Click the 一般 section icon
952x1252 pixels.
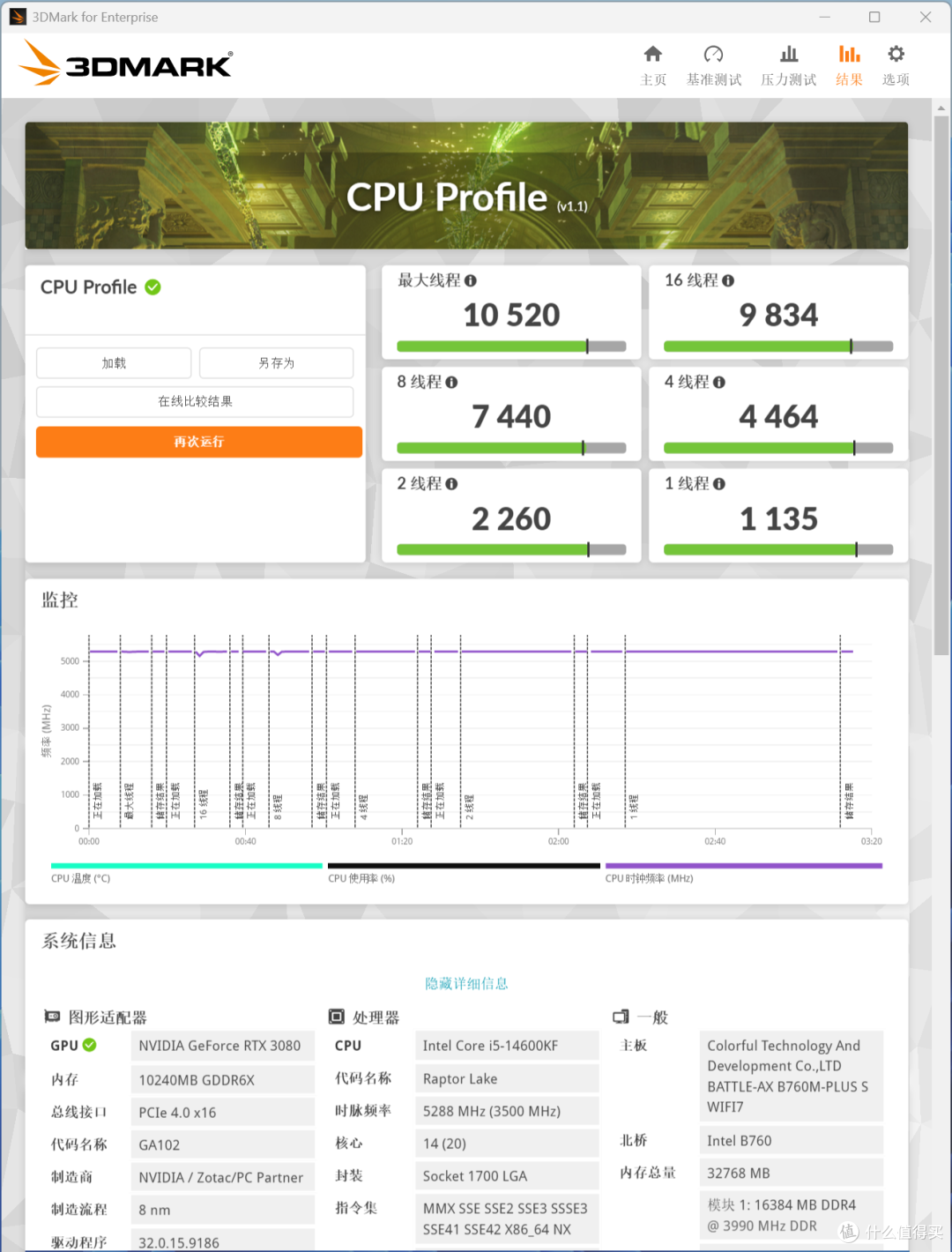coord(621,1017)
